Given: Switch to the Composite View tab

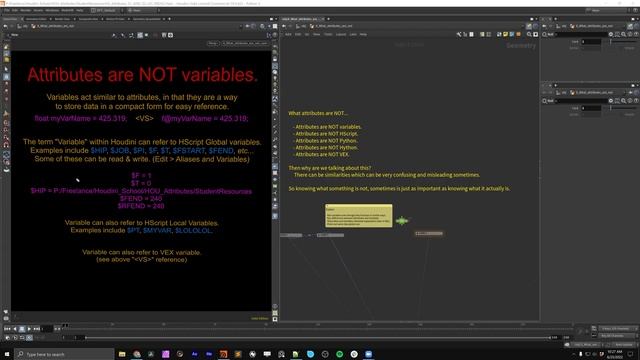Looking at the screenshot, I should coord(88,19).
